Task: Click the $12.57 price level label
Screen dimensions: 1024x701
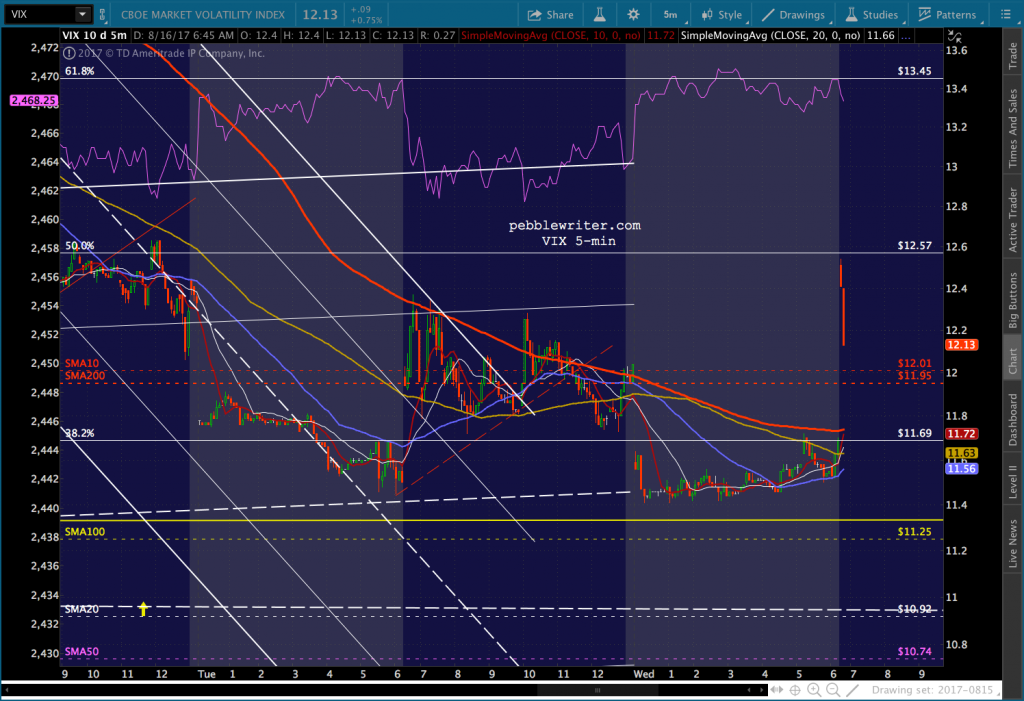Action: (x=914, y=246)
